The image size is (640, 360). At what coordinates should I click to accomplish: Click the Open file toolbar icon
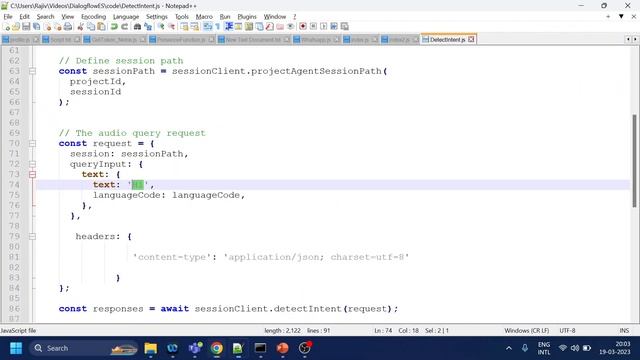pyautogui.click(x=16, y=27)
